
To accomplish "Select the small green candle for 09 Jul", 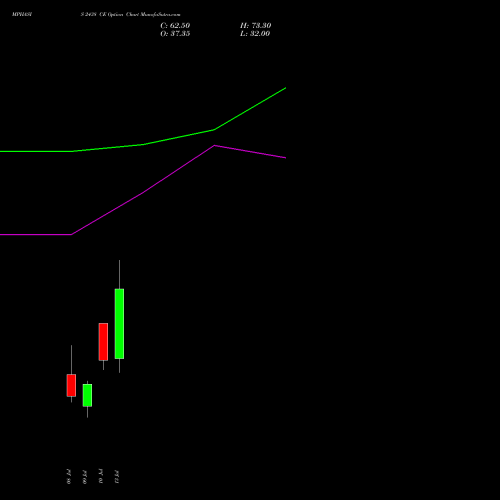I will [87, 395].
